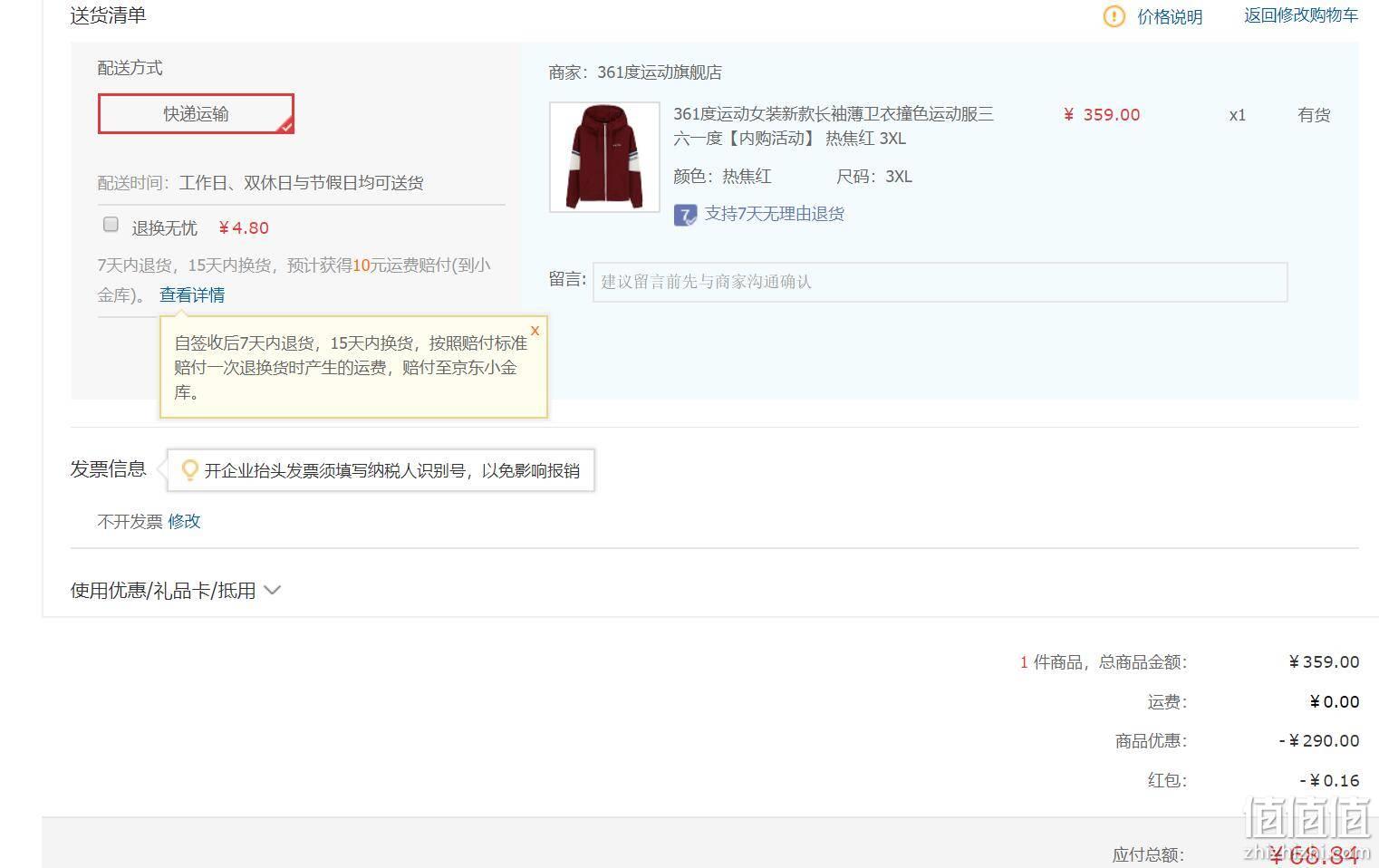
Task: Click the merchant name 361度运动旗舰店
Action: click(660, 72)
